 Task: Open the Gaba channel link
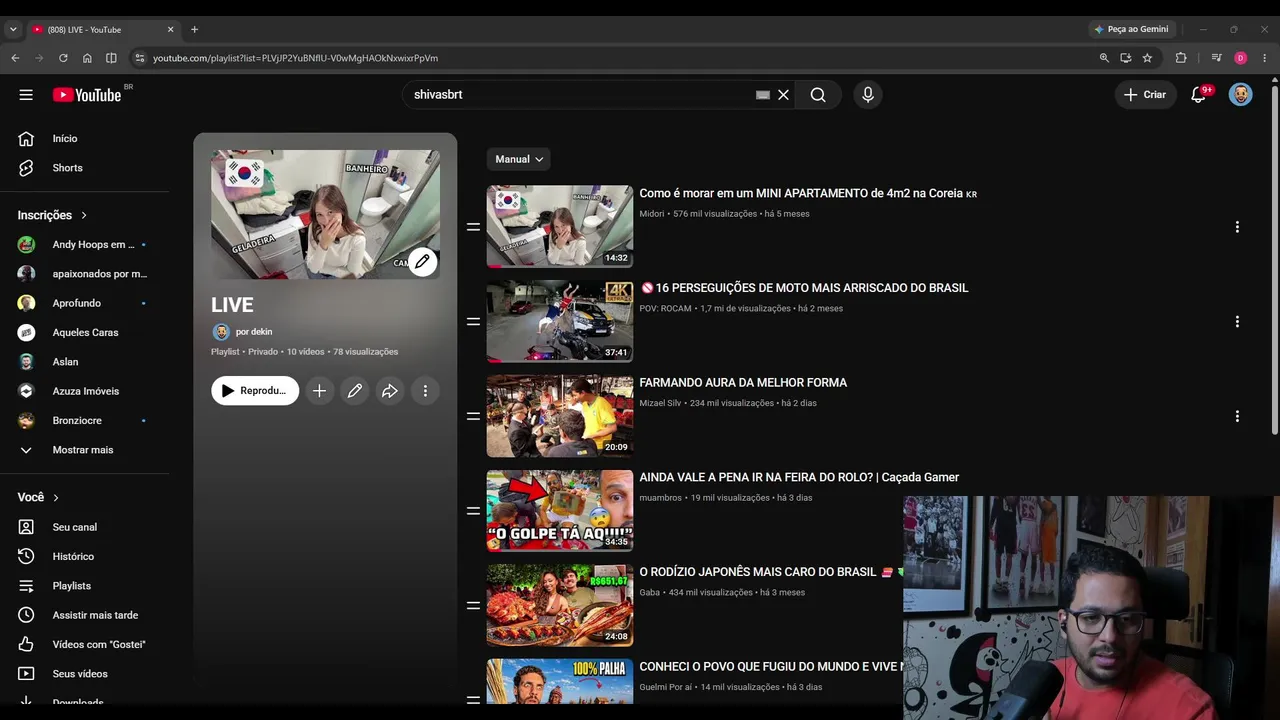pos(650,593)
